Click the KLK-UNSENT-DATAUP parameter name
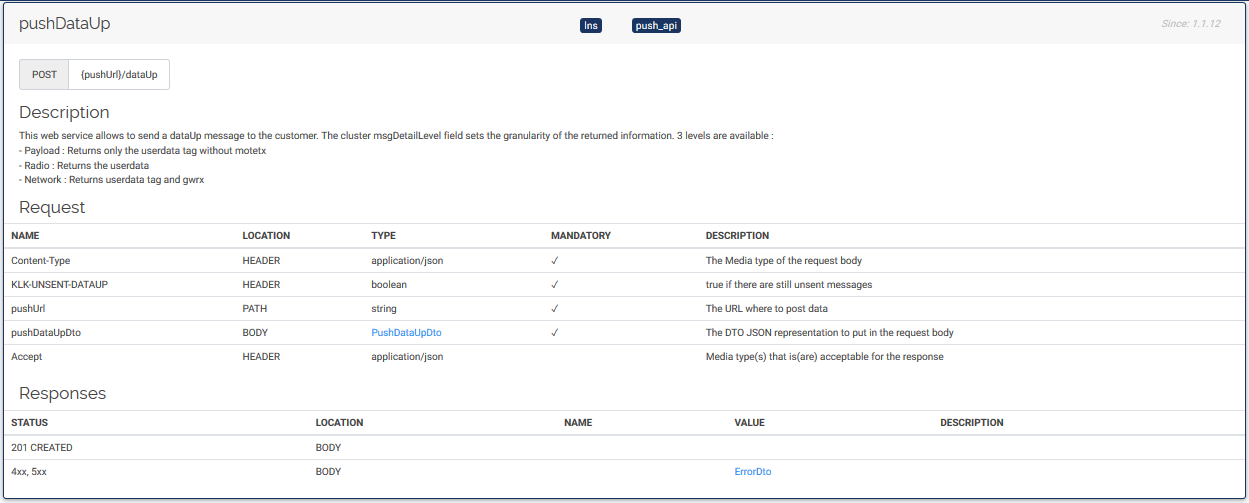The width and height of the screenshot is (1249, 503). click(59, 285)
